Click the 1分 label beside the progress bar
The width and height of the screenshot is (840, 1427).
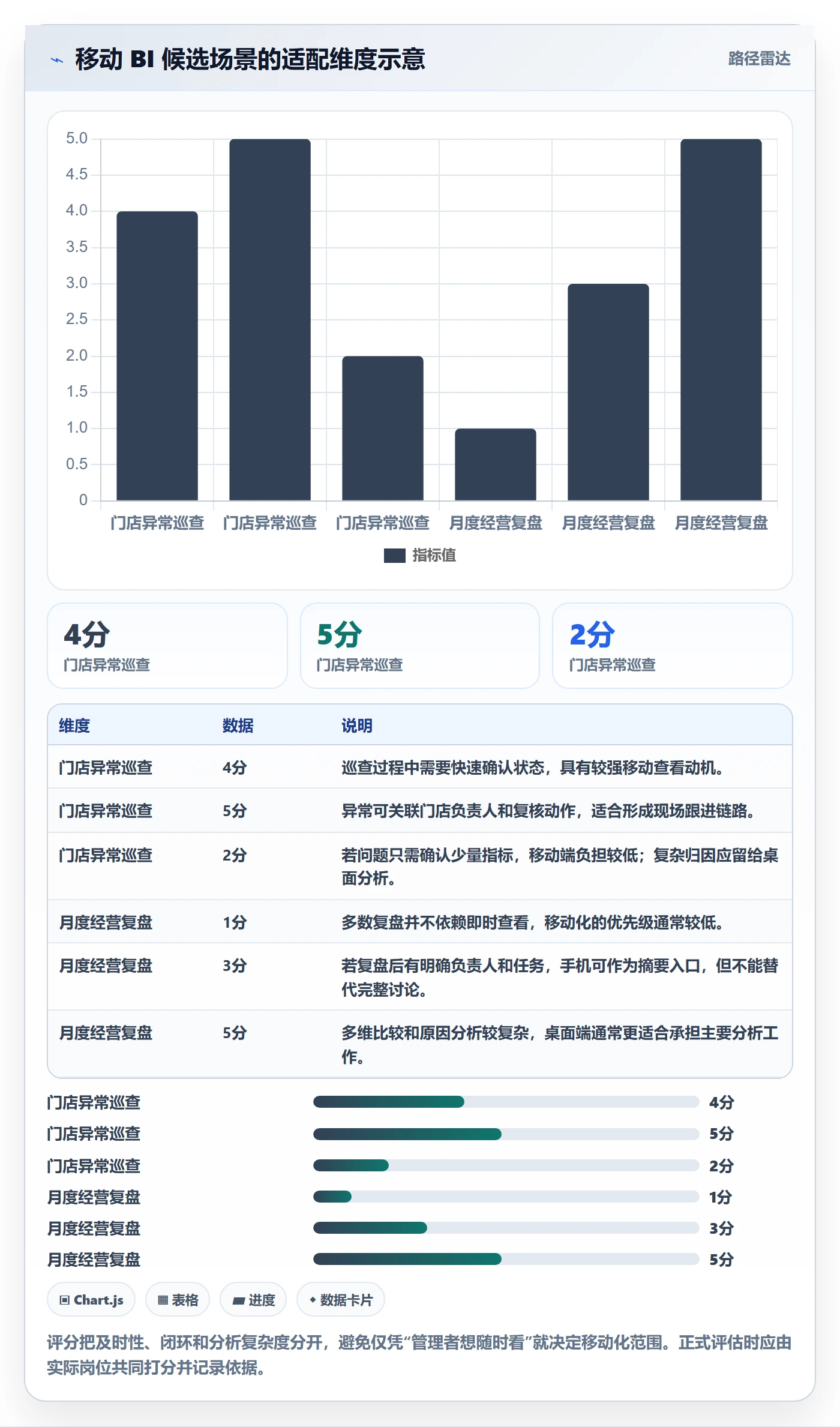click(x=721, y=1197)
